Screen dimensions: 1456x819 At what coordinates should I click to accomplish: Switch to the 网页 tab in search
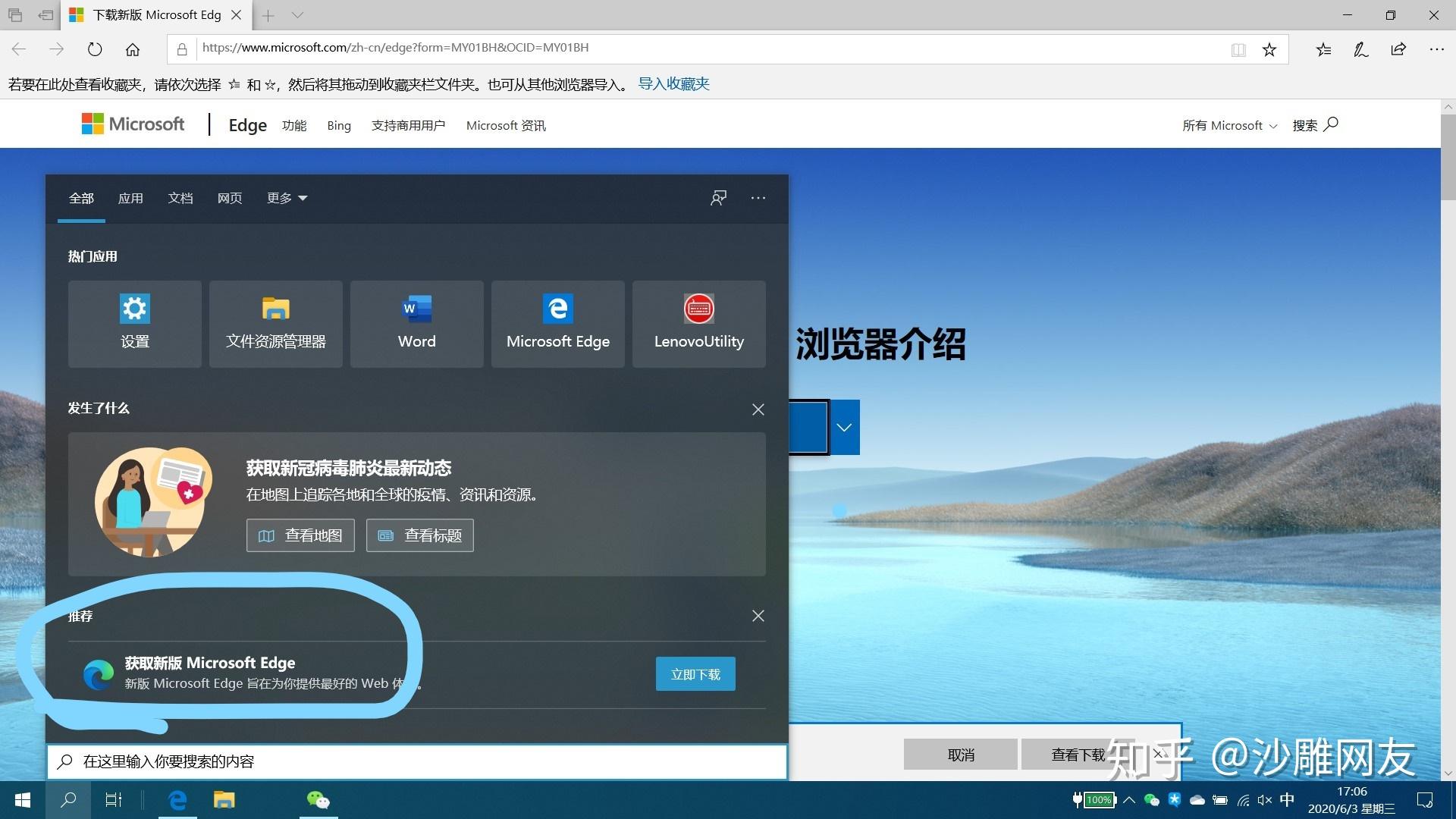point(230,199)
